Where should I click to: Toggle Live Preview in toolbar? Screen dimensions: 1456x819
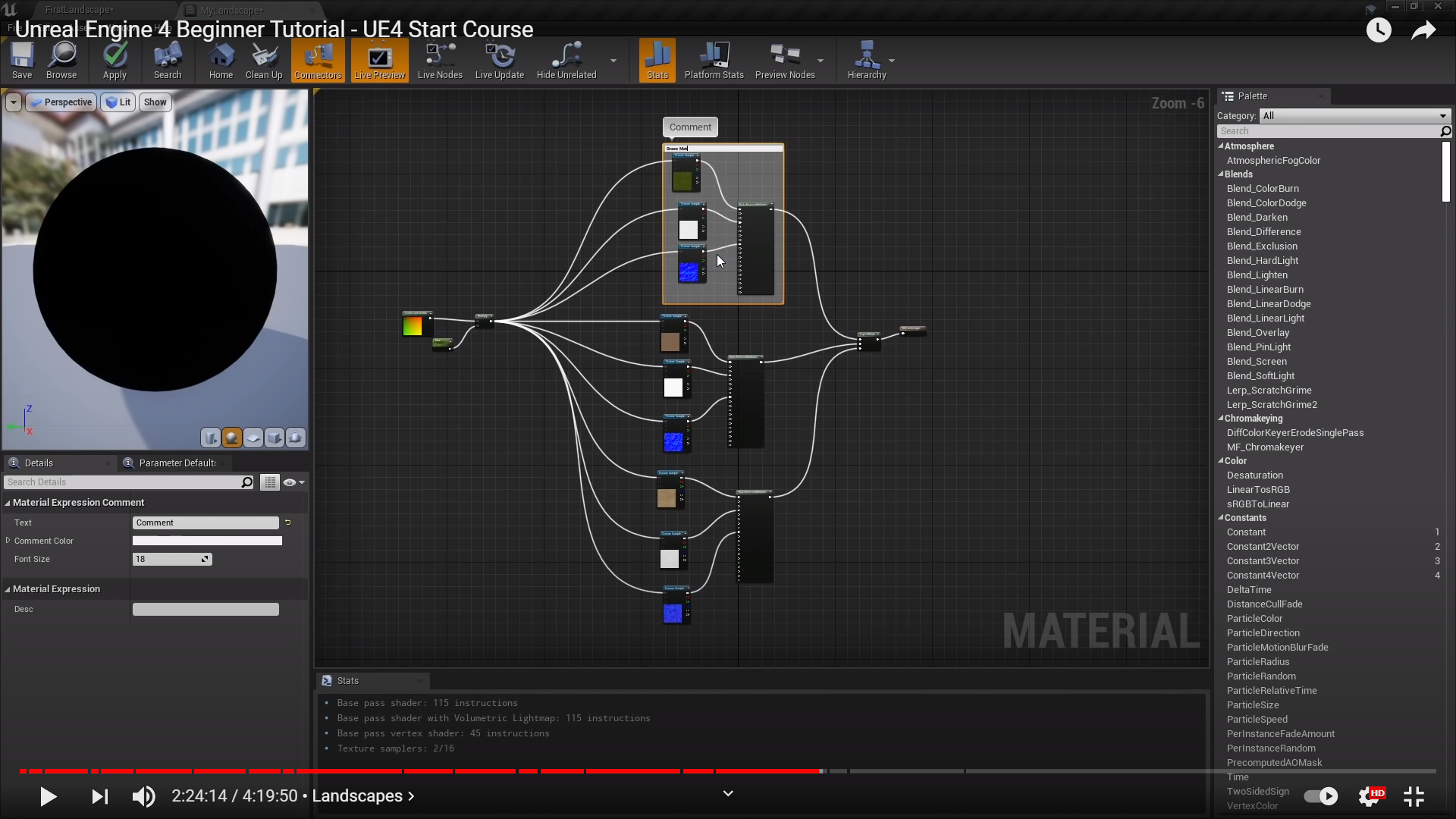380,61
